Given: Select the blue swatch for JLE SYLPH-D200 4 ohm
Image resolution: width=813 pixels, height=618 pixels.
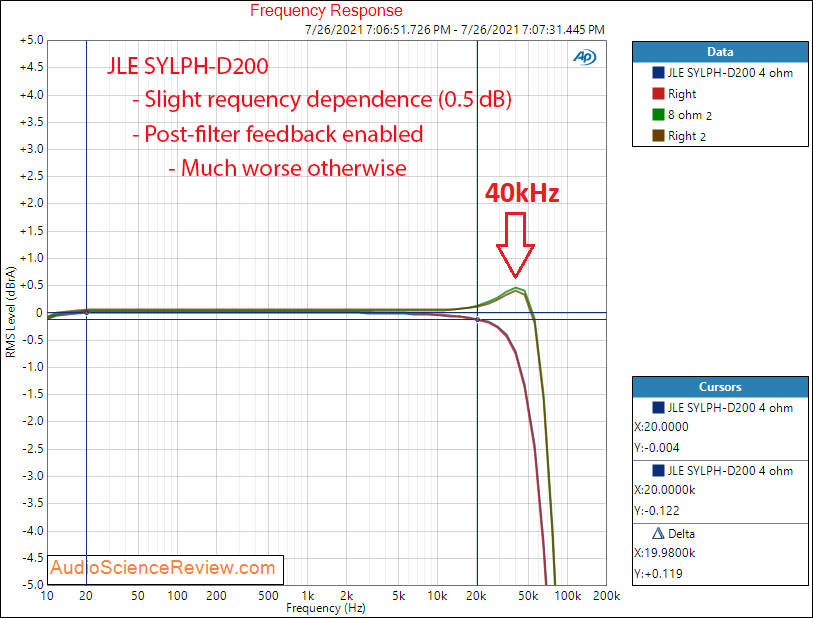Looking at the screenshot, I should click(x=658, y=73).
